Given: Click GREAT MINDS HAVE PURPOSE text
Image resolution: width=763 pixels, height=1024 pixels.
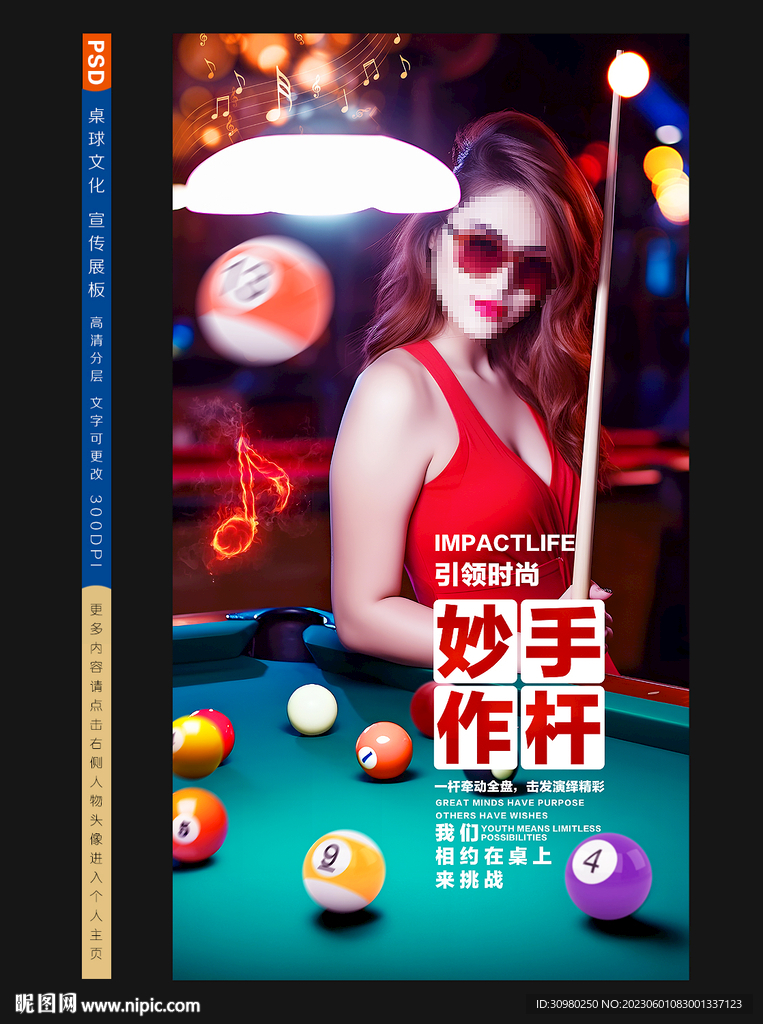Looking at the screenshot, I should point(510,803).
